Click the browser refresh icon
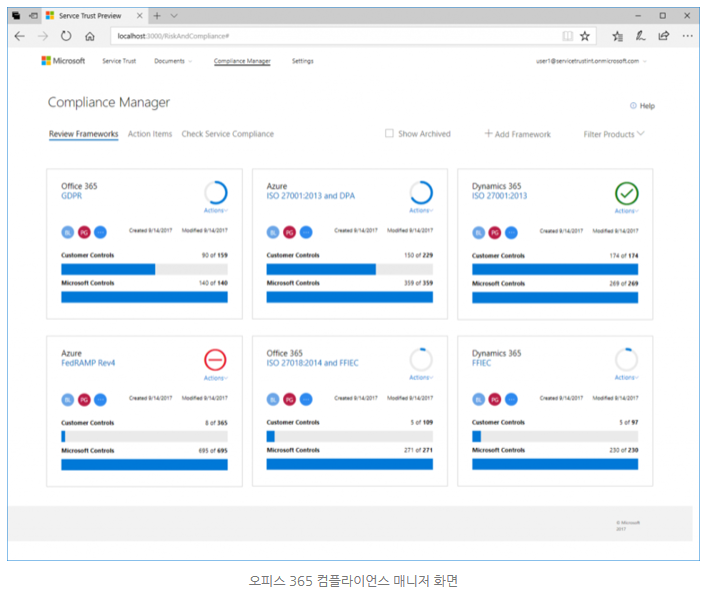 click(x=66, y=36)
